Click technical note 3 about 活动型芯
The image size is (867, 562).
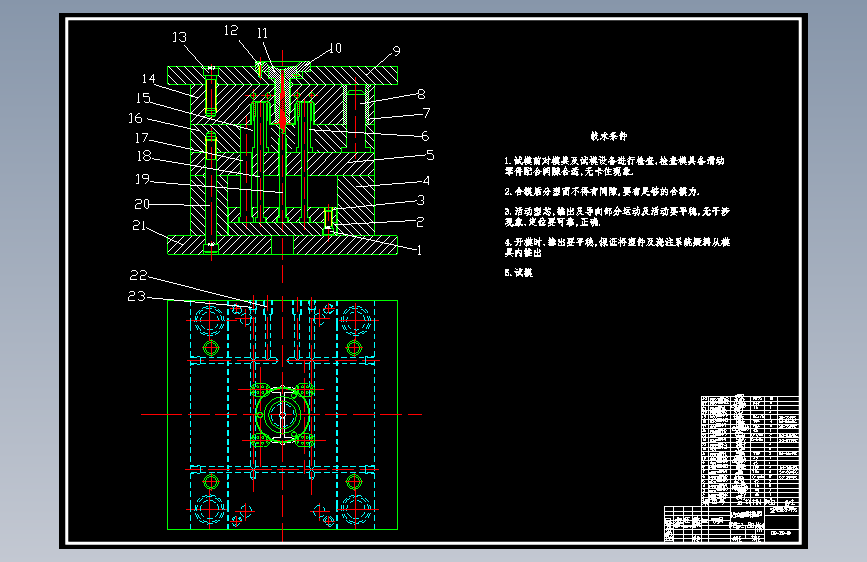(x=617, y=217)
